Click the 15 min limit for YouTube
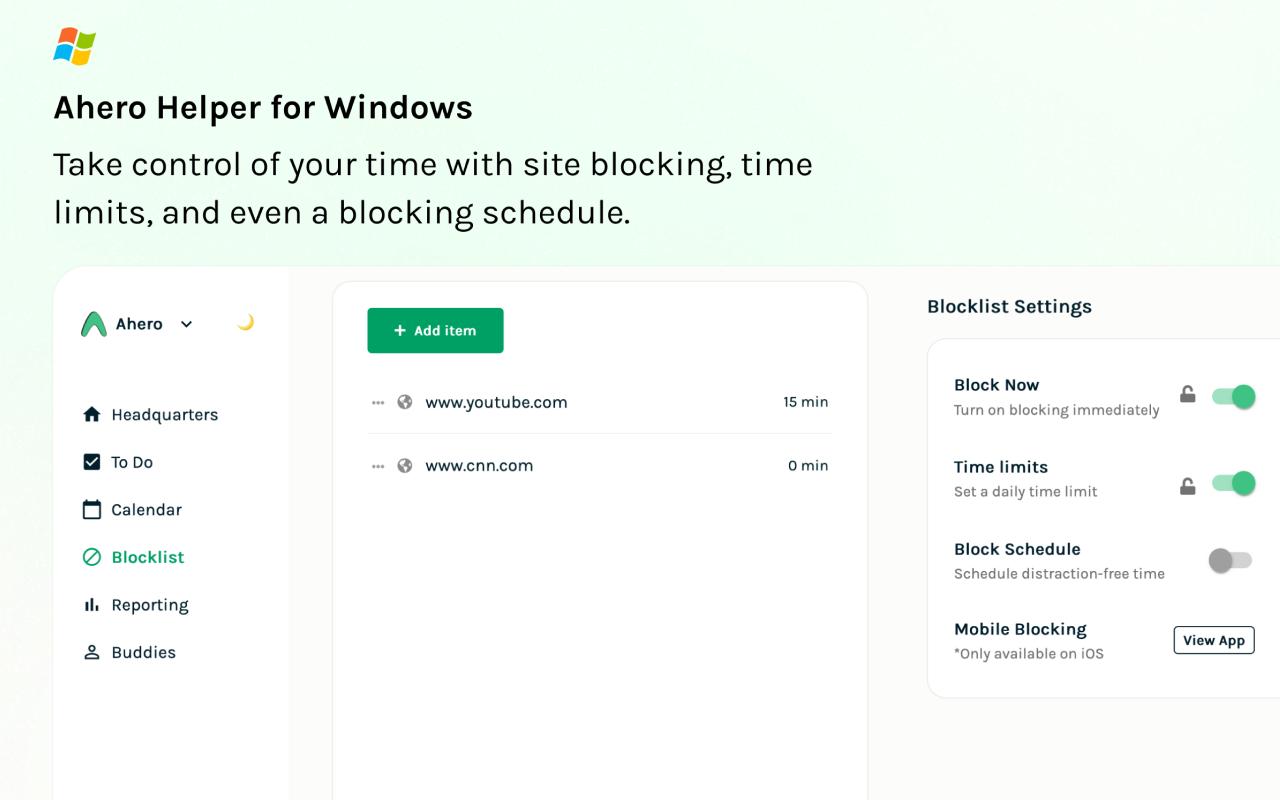This screenshot has width=1280, height=800. tap(806, 402)
